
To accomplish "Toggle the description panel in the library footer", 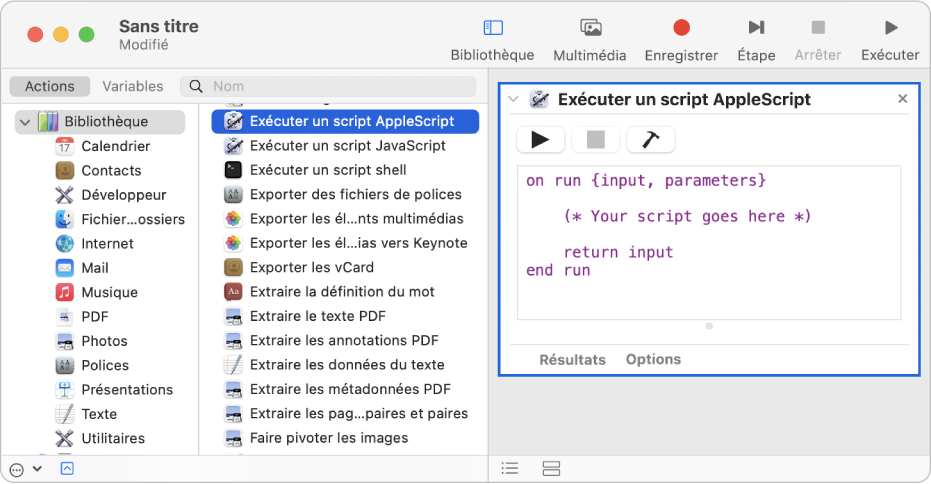I will 67,468.
